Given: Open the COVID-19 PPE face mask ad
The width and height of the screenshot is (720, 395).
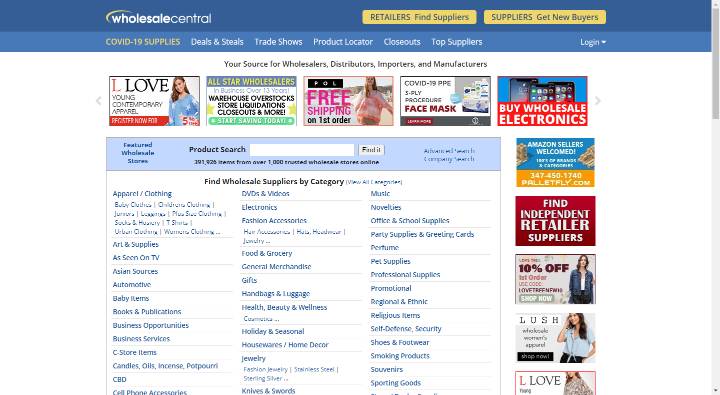Looking at the screenshot, I should (x=445, y=101).
